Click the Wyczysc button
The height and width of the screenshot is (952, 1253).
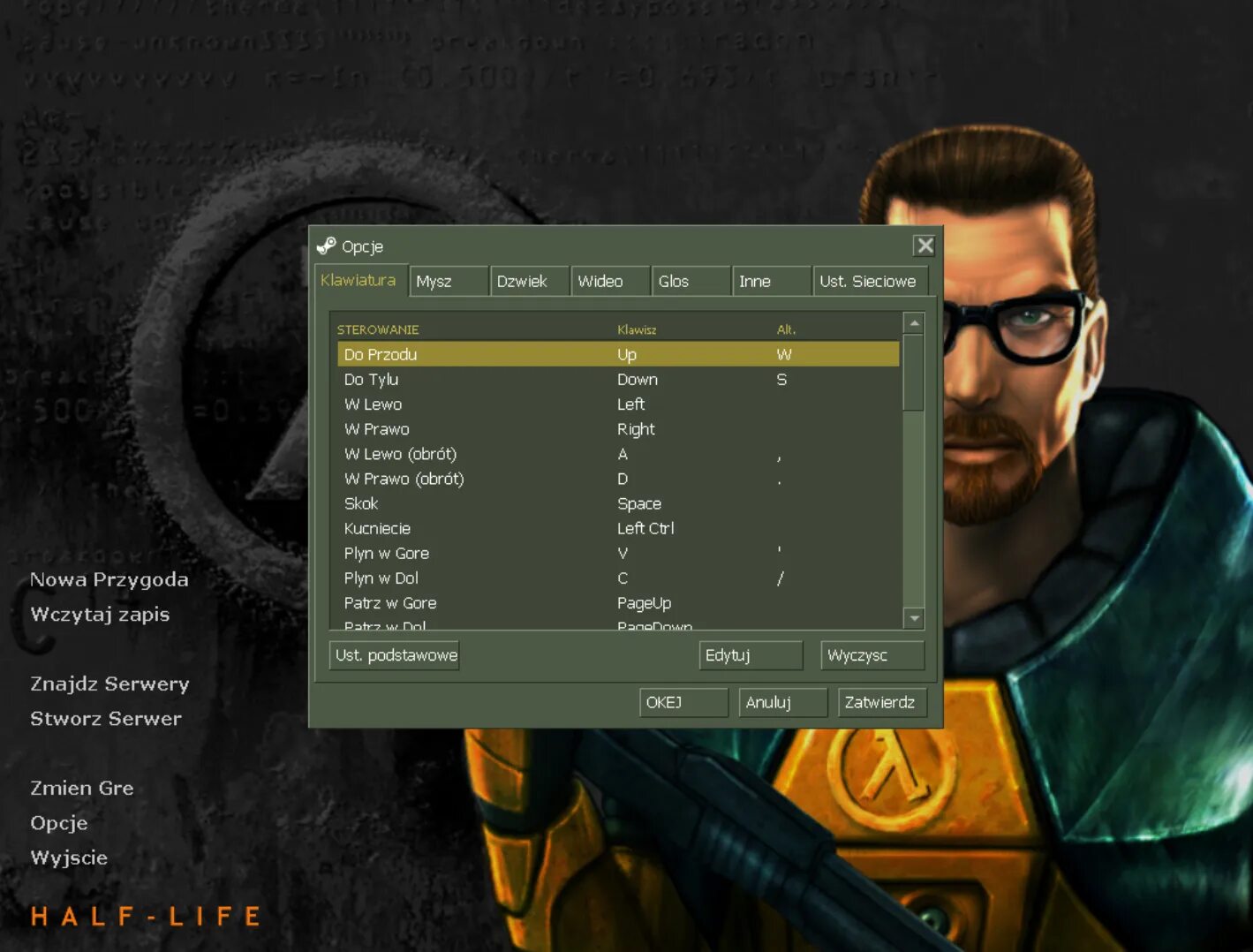[x=872, y=655]
